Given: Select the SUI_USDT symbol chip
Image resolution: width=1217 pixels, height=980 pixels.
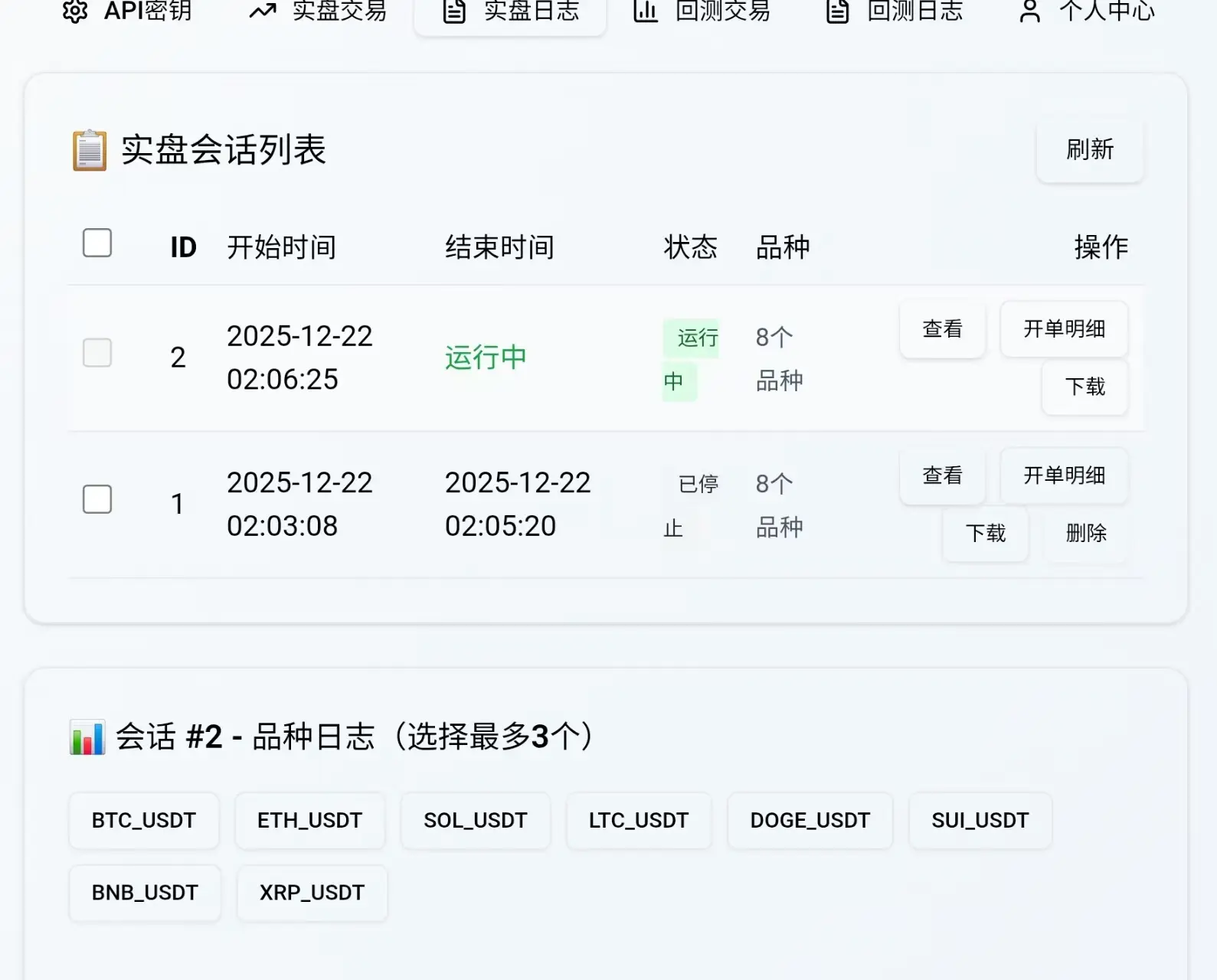Looking at the screenshot, I should [980, 821].
